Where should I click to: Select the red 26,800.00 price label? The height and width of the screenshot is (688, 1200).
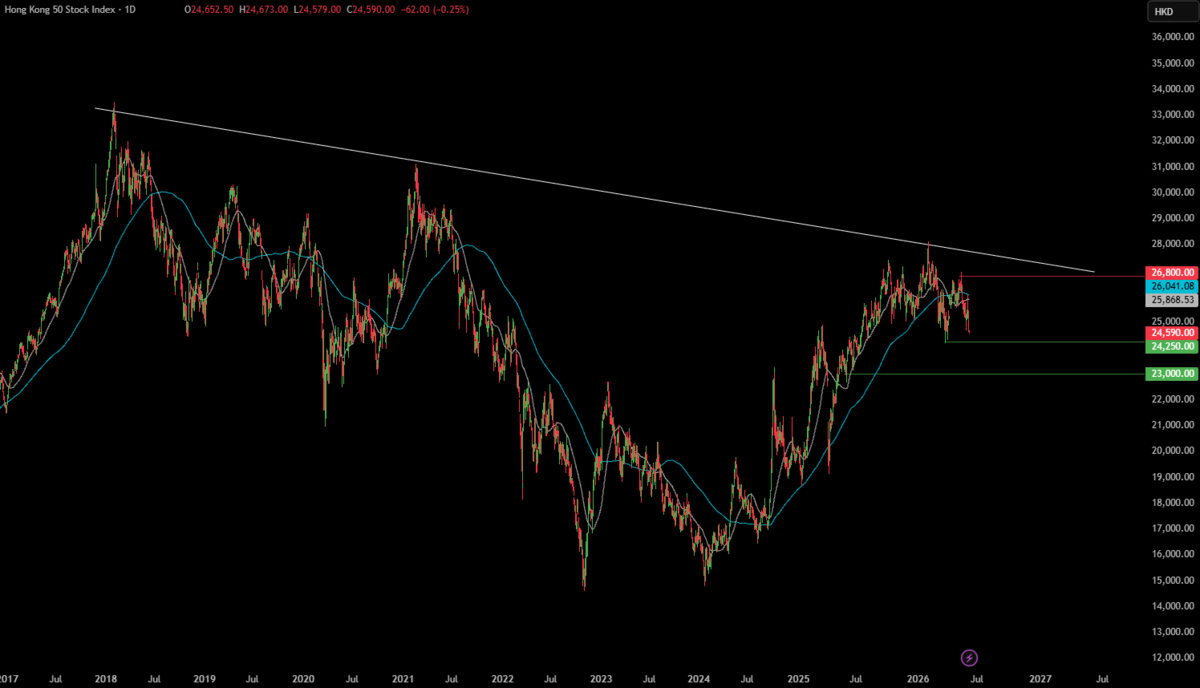pyautogui.click(x=1172, y=272)
